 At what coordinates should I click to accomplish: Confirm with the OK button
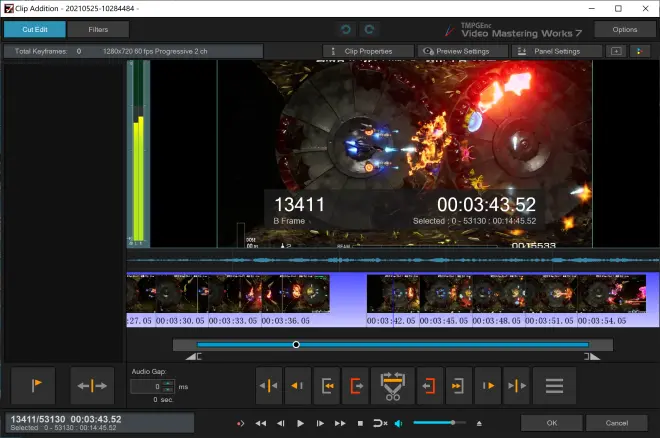(552, 423)
